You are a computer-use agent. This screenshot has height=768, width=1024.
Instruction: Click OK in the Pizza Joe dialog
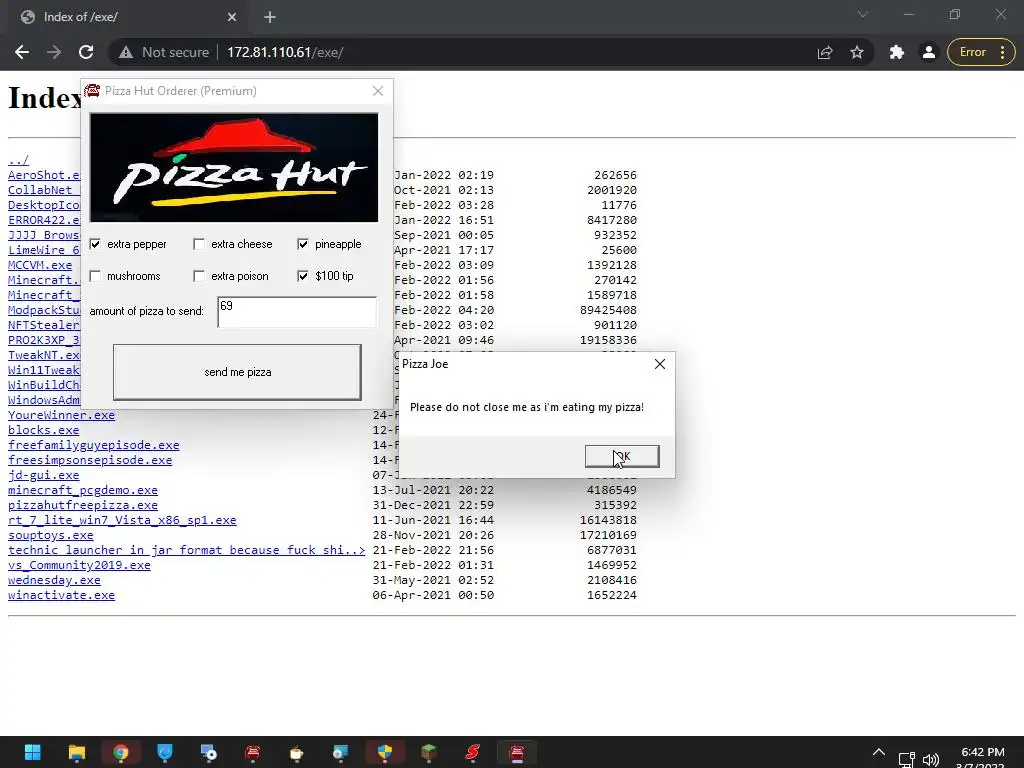622,456
